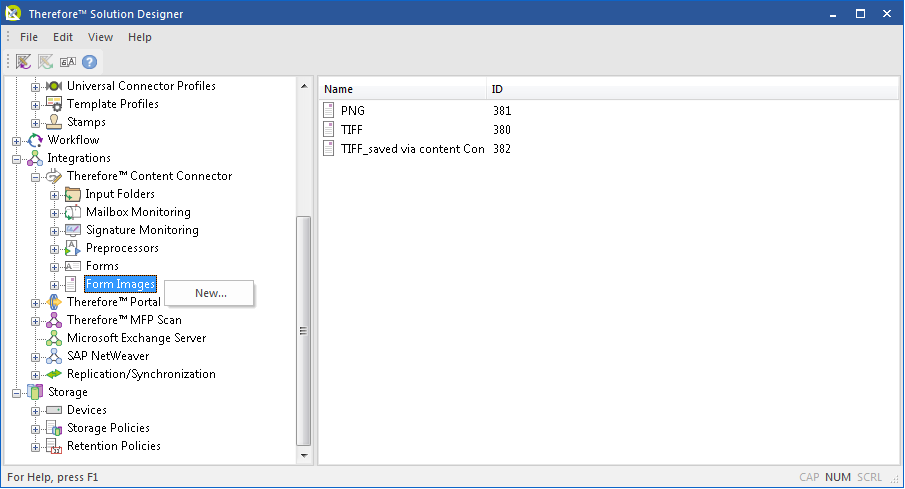Image resolution: width=905 pixels, height=489 pixels.
Task: Click the PNG row file icon
Action: pyautogui.click(x=328, y=110)
